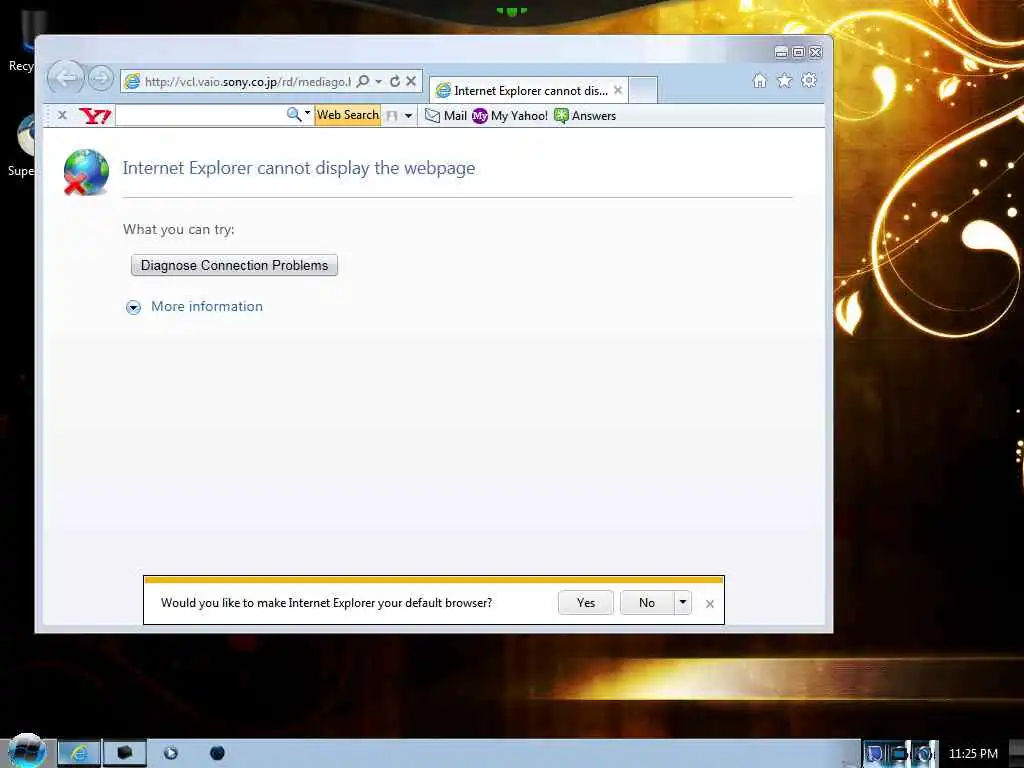1024x768 pixels.
Task: Click the 'What you can try:' text
Action: 178,229
